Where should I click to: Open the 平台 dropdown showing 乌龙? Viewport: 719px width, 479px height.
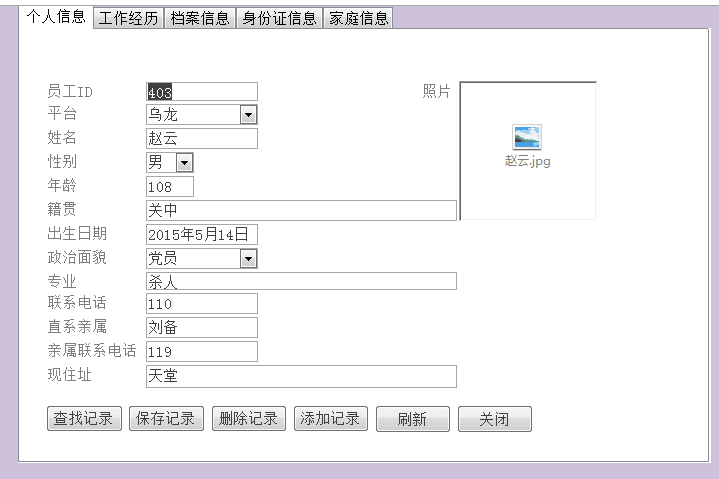pyautogui.click(x=248, y=115)
